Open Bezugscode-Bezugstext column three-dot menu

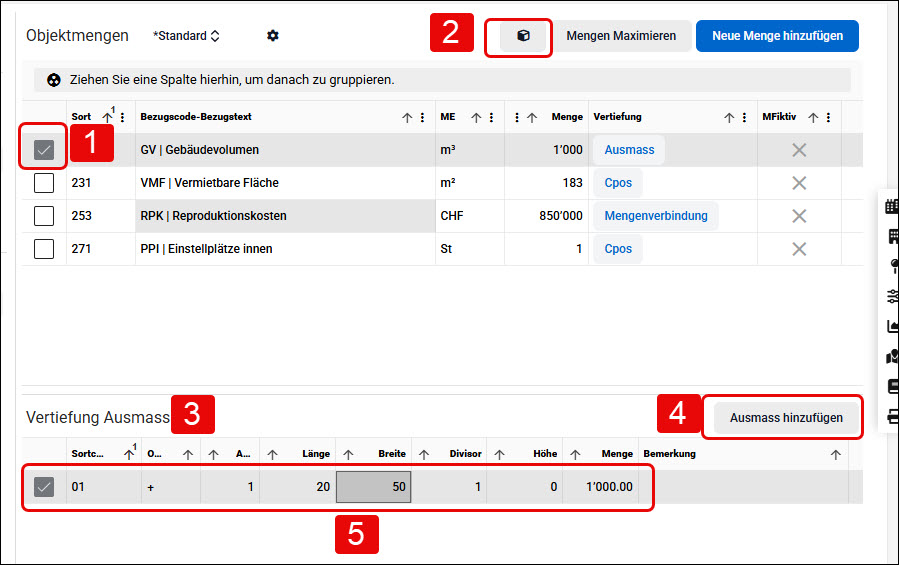pyautogui.click(x=422, y=117)
